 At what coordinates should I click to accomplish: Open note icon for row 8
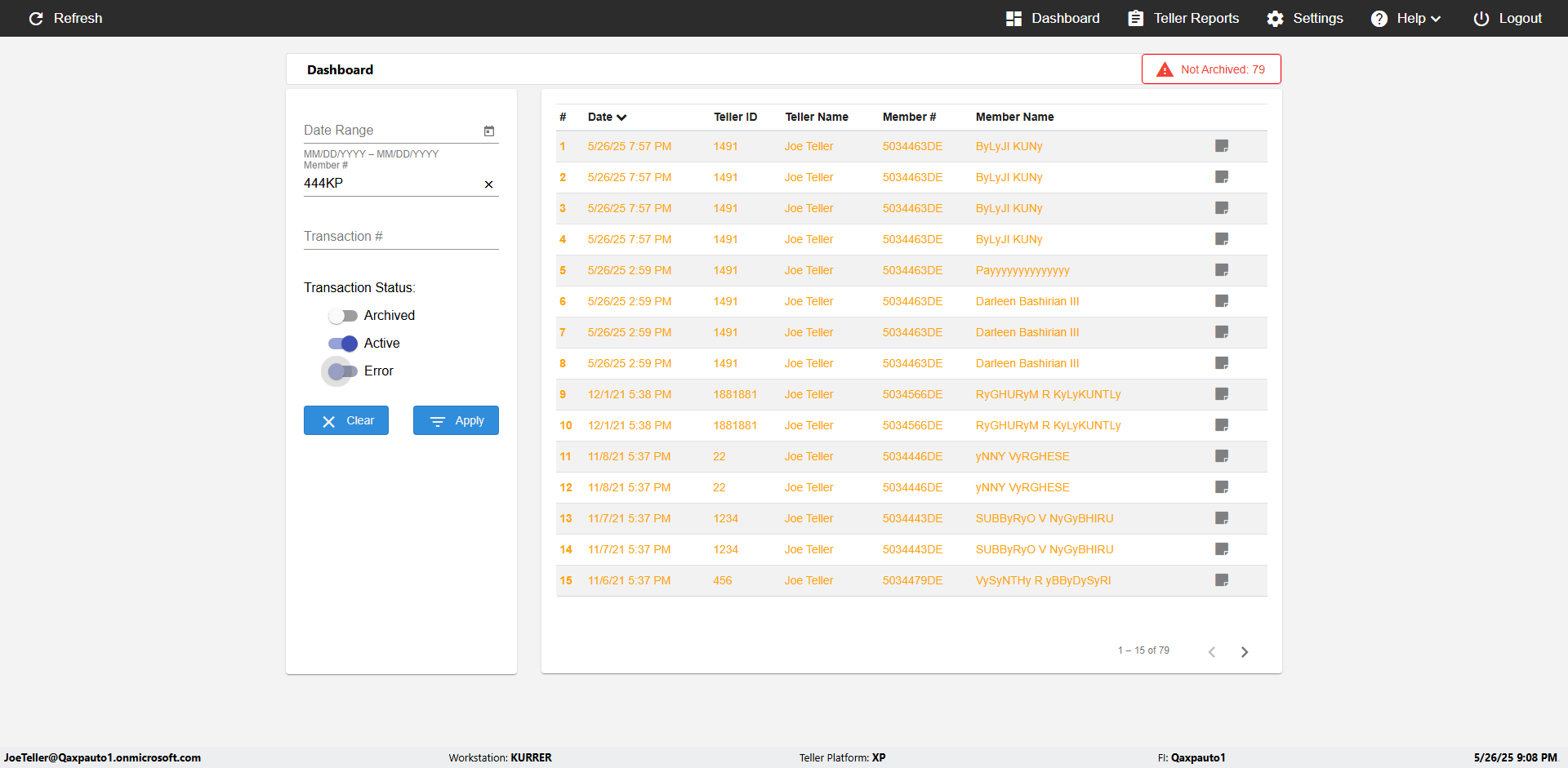click(x=1222, y=363)
